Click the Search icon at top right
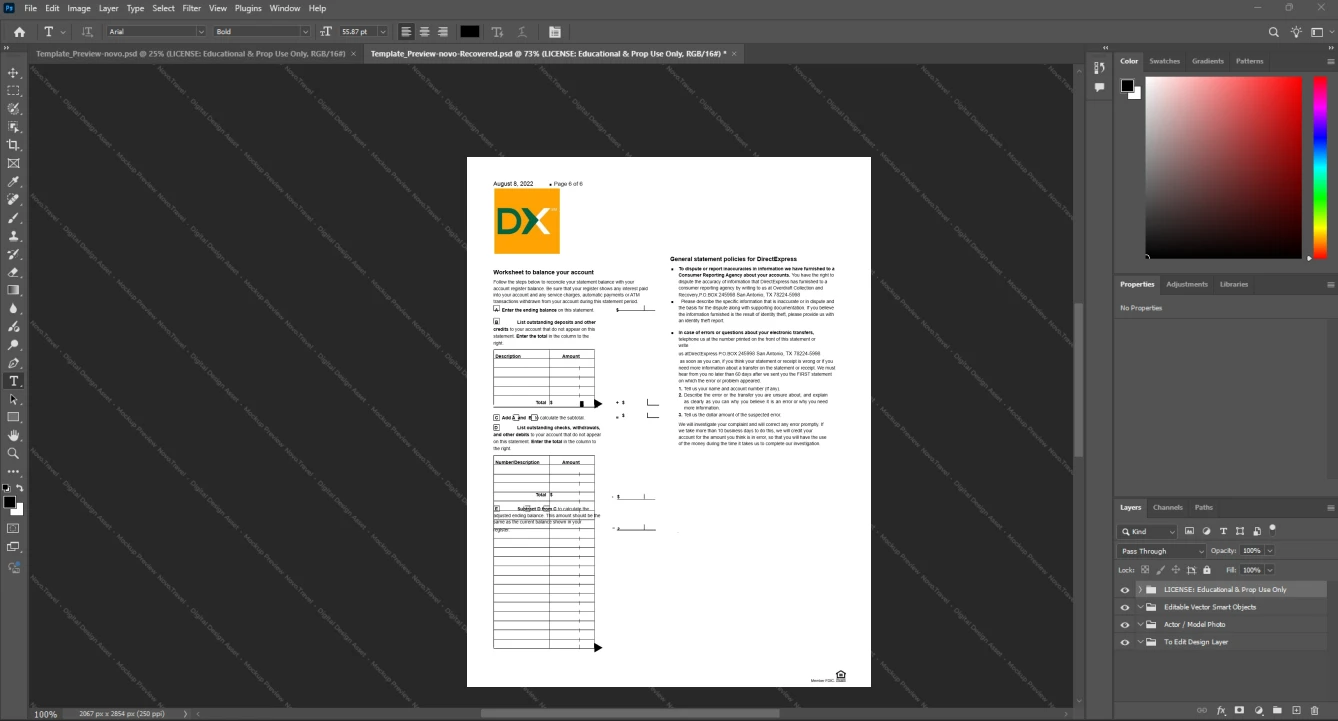 point(1274,32)
